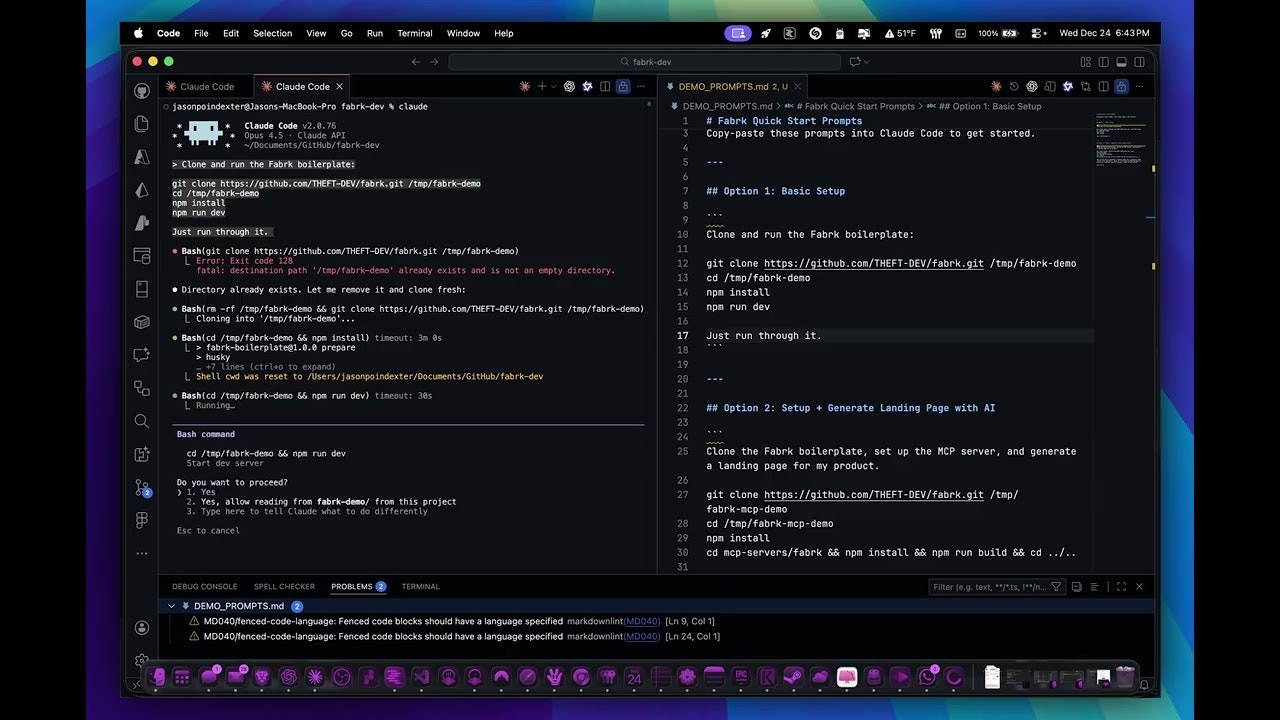The width and height of the screenshot is (1280, 720).
Task: Toggle lock on the left editor group
Action: 623,86
